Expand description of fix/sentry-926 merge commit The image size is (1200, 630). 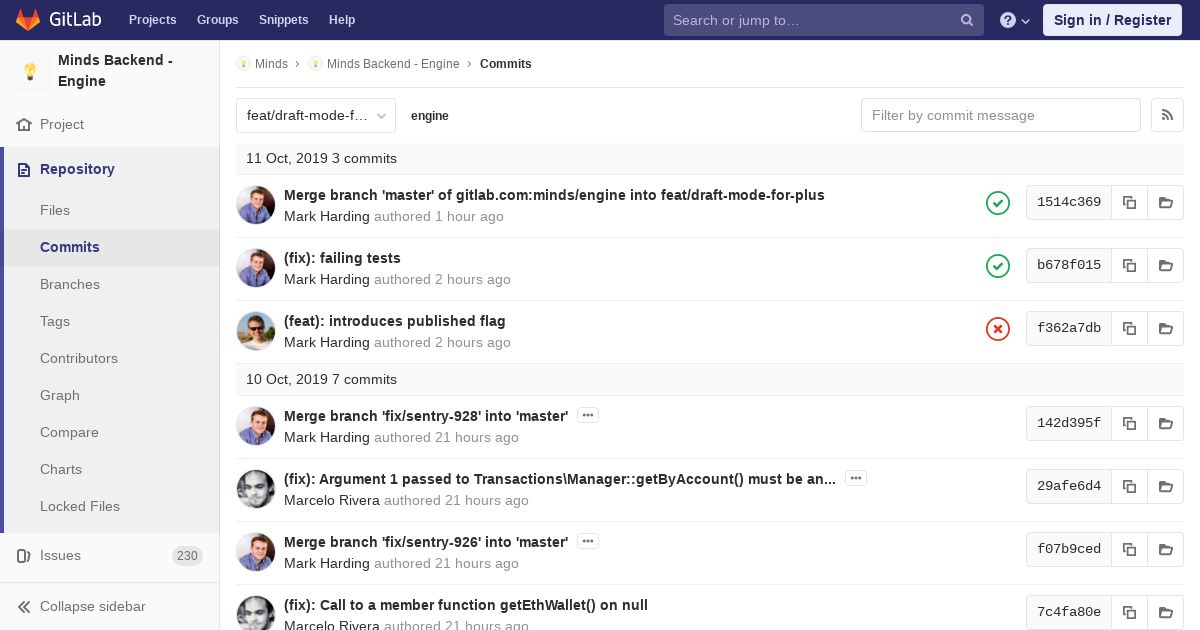click(x=588, y=541)
